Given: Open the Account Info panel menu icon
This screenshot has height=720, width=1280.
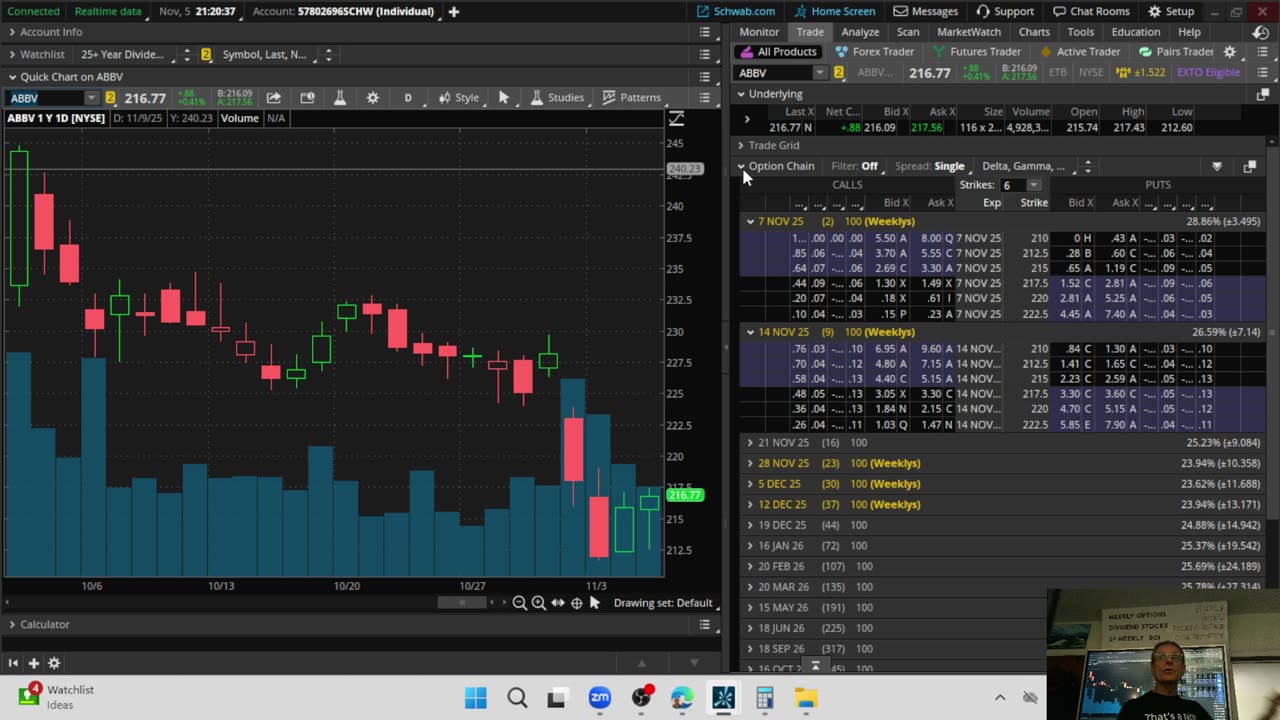Looking at the screenshot, I should pyautogui.click(x=705, y=32).
